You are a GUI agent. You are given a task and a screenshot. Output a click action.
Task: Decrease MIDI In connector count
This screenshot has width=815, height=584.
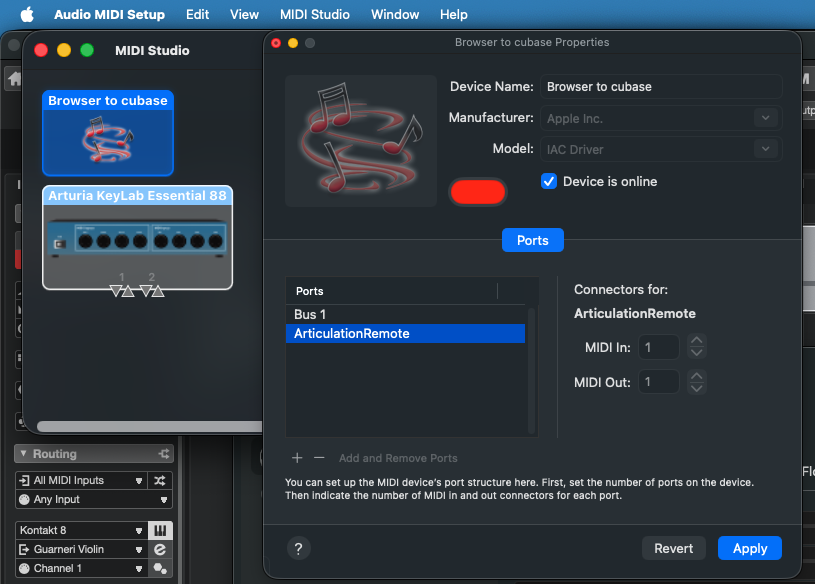(x=696, y=353)
